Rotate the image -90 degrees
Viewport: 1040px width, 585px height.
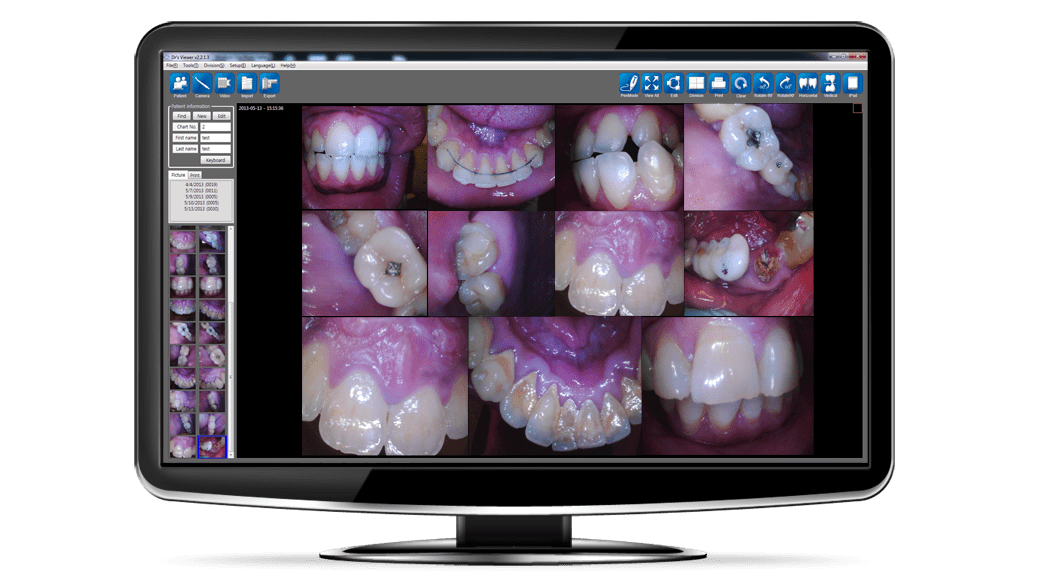pyautogui.click(x=764, y=83)
